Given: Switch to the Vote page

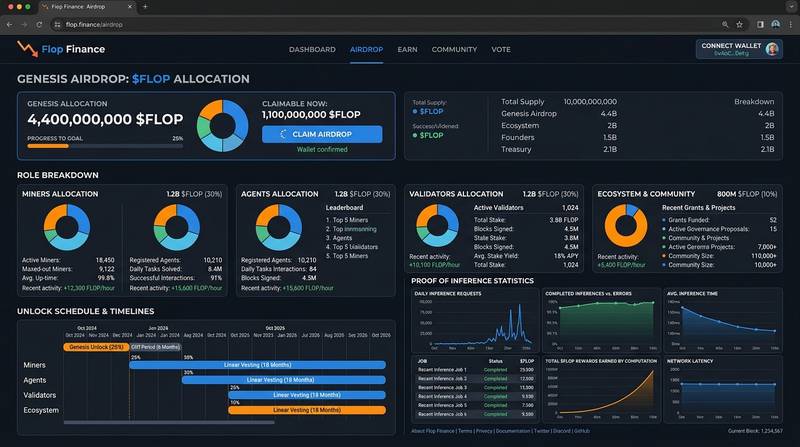Looking at the screenshot, I should coord(501,49).
